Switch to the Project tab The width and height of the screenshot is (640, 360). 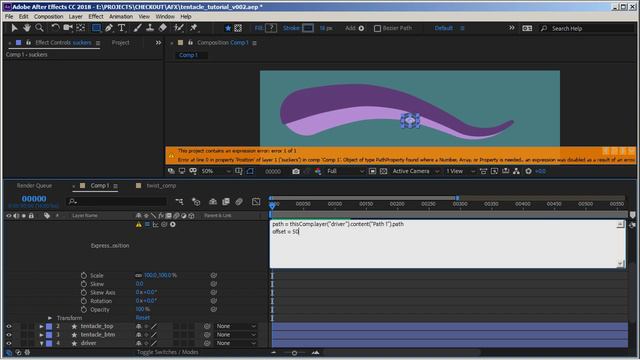121,42
